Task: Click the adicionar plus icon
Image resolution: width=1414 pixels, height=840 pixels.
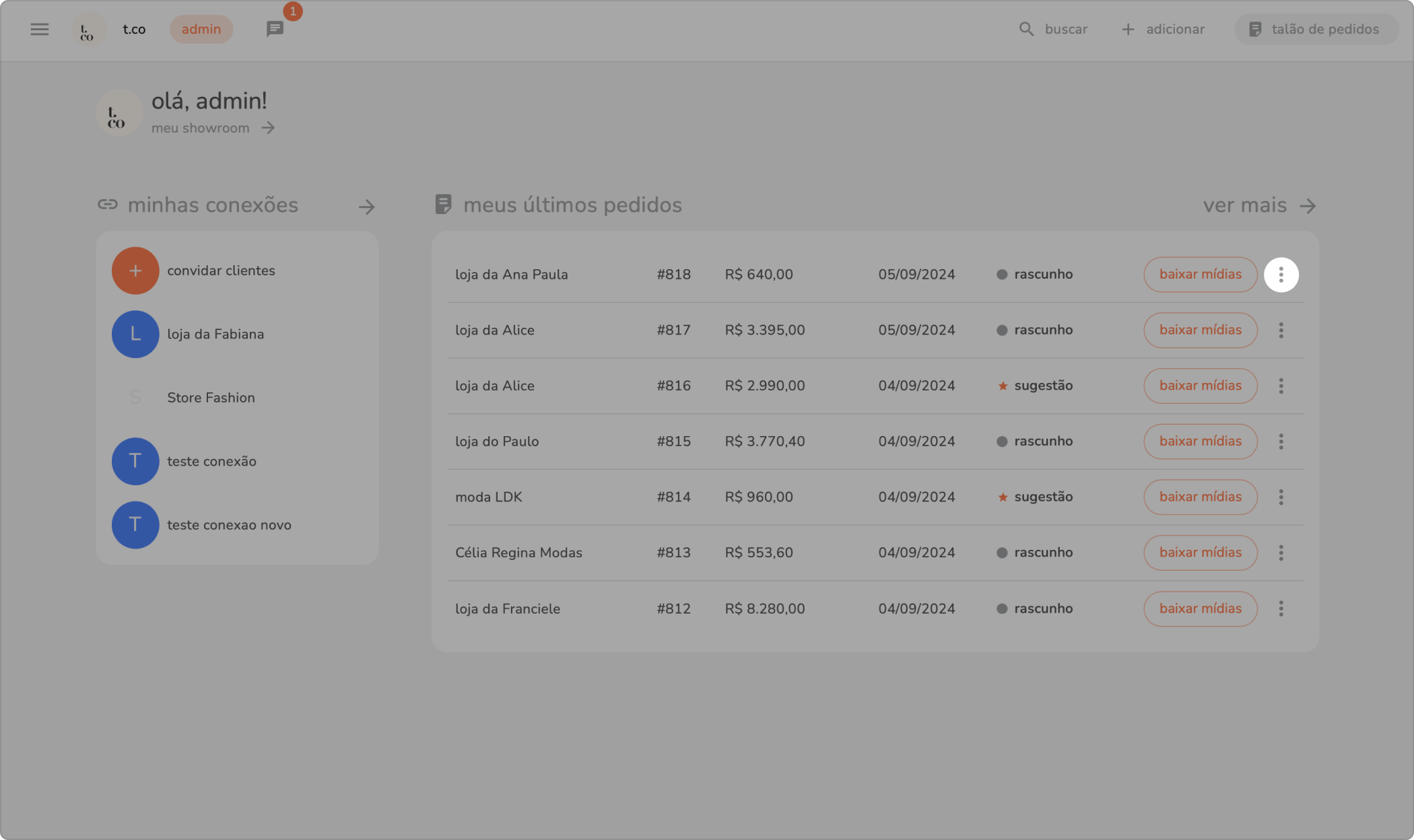Action: click(1128, 29)
